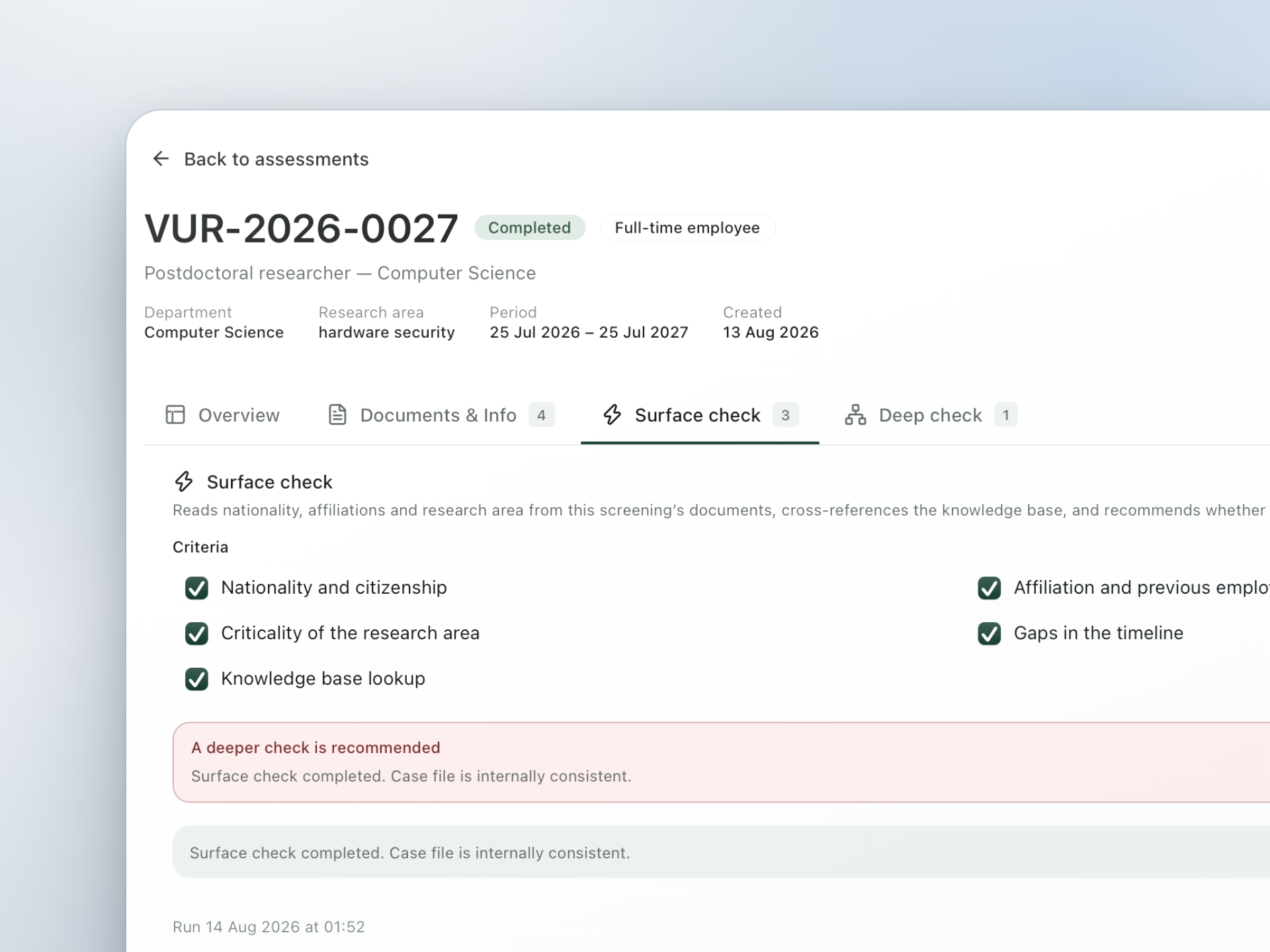Click the Documents & Info file icon

[x=337, y=415]
